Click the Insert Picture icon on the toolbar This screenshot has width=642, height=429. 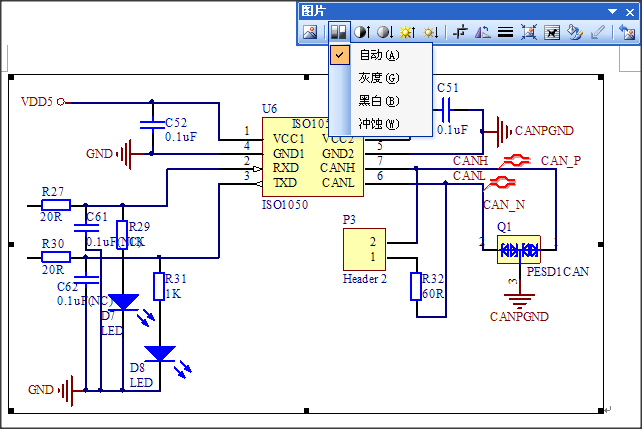310,32
